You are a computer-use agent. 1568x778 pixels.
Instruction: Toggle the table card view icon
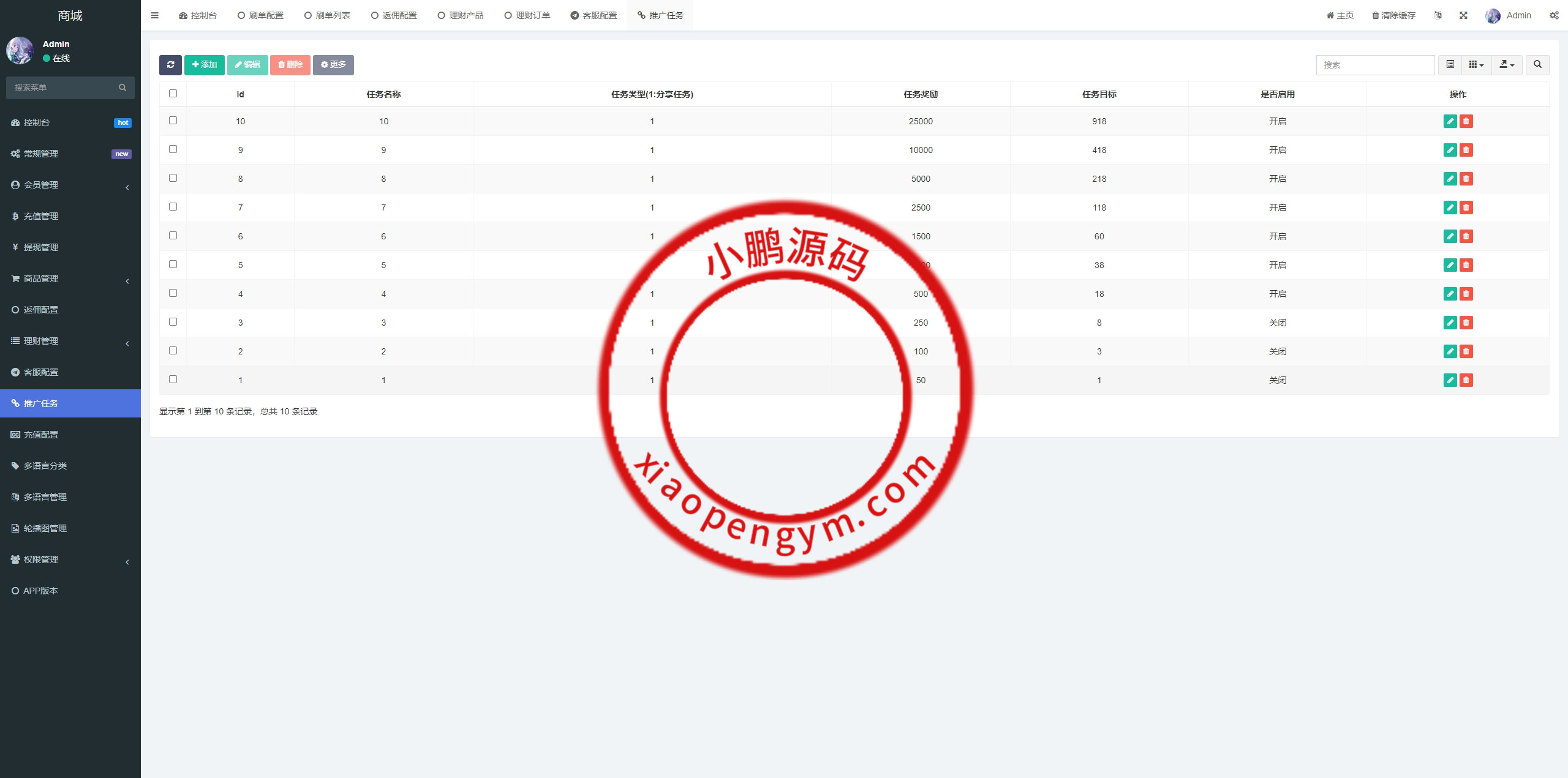(x=1450, y=65)
